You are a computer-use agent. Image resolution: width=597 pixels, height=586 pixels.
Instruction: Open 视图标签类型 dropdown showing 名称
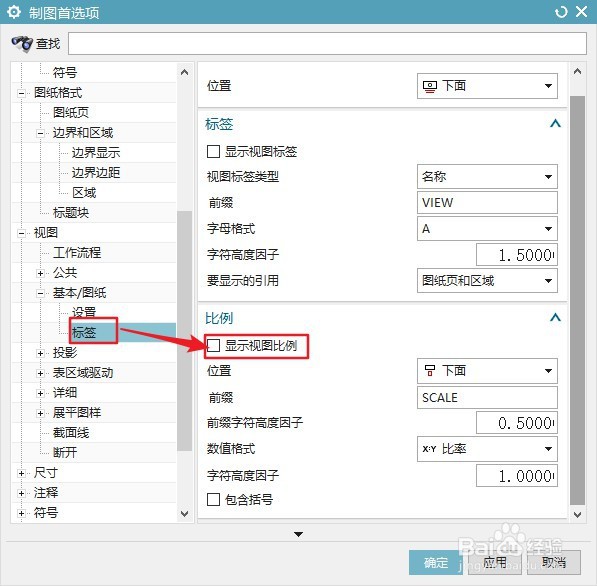point(487,177)
